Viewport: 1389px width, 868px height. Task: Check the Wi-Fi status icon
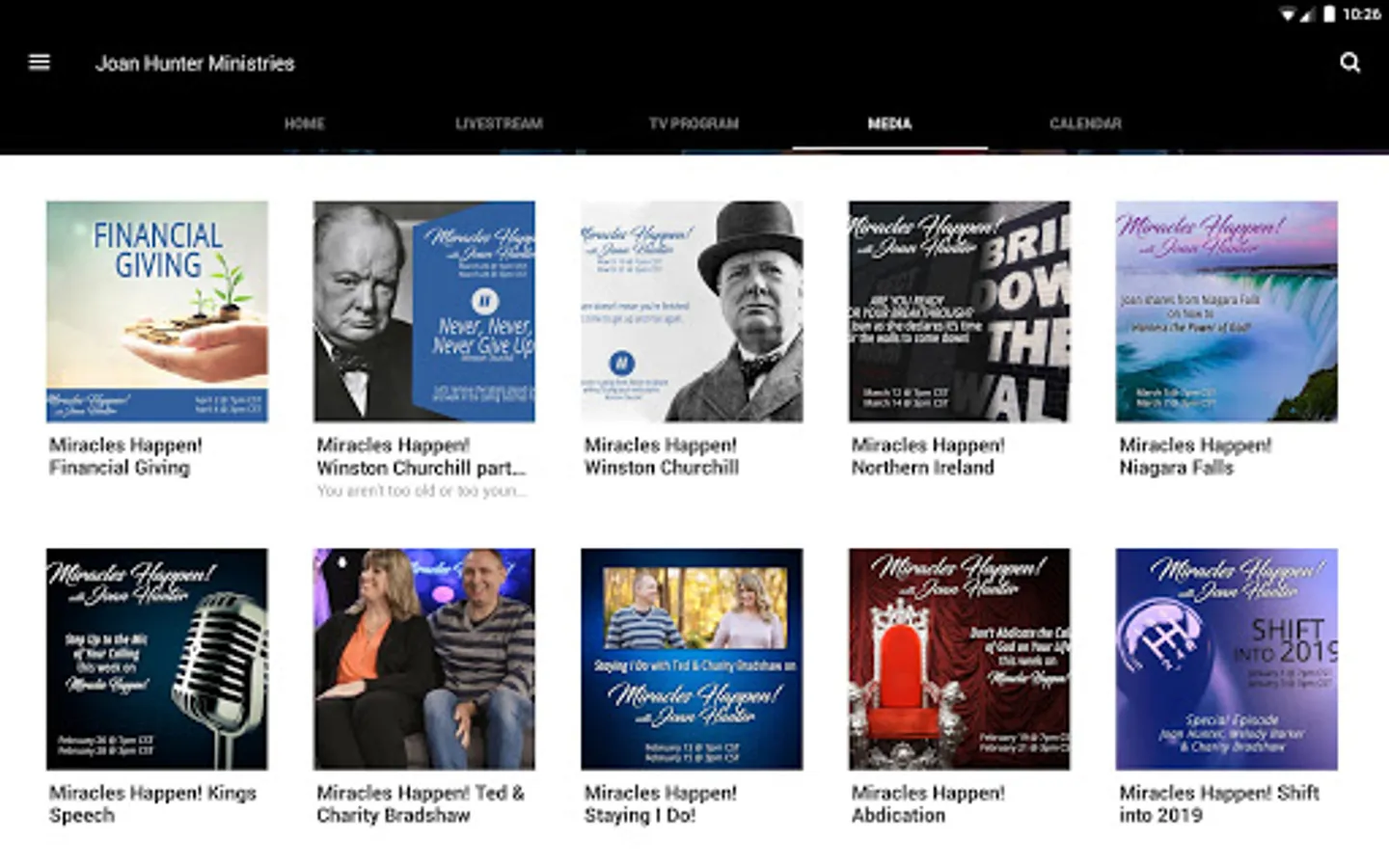1288,14
